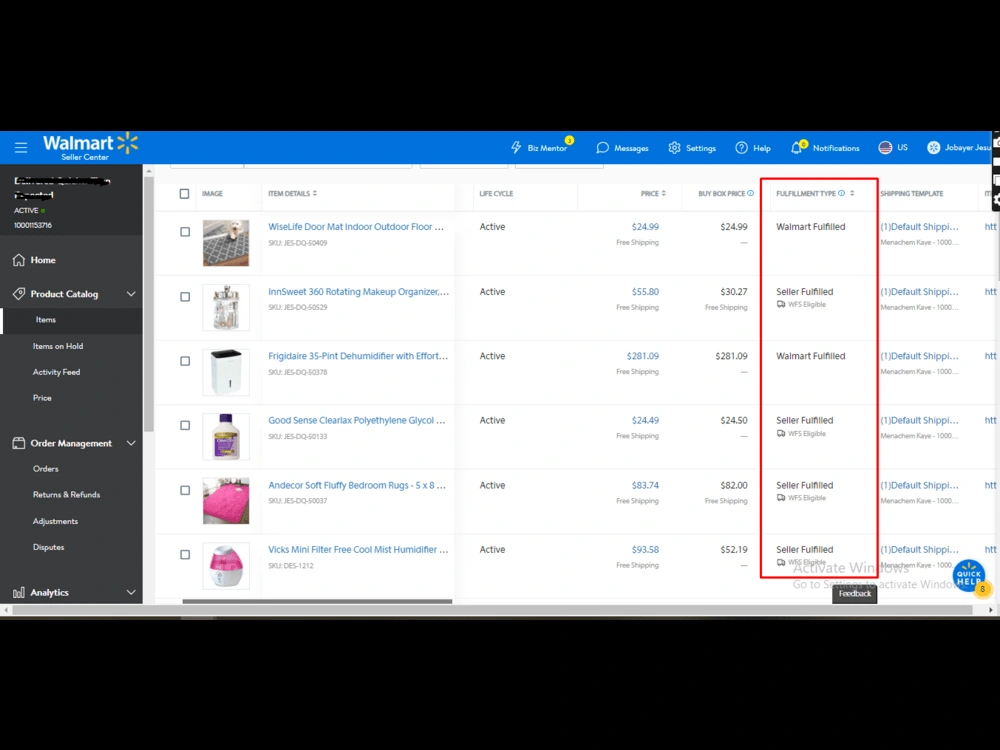Click the Walmart Seller Center logo
Screen dimensions: 1000x750
click(x=91, y=147)
